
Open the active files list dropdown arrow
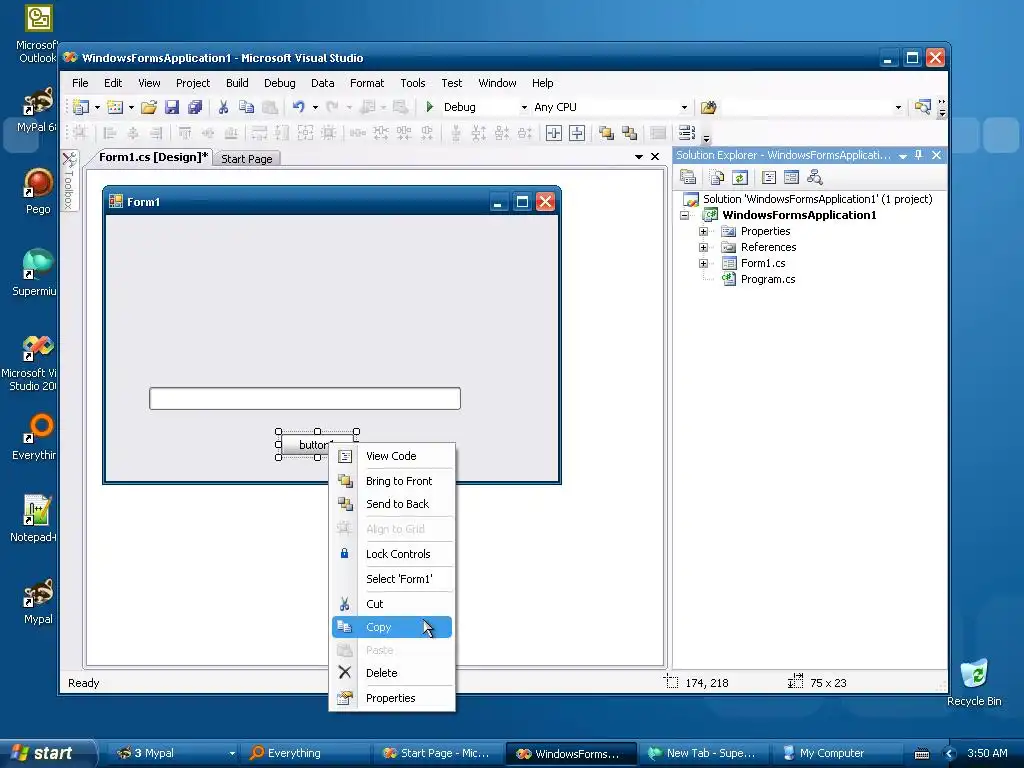click(x=639, y=157)
